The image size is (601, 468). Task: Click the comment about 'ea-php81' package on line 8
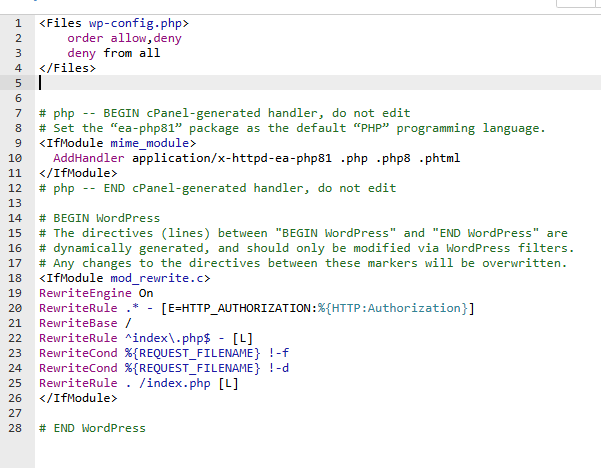point(292,128)
